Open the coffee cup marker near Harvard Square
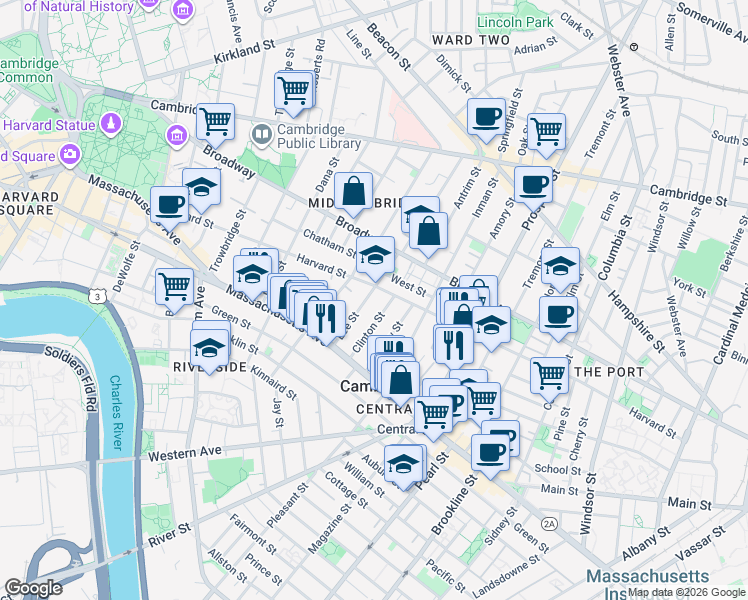Viewport: 748px width, 600px height. 169,207
